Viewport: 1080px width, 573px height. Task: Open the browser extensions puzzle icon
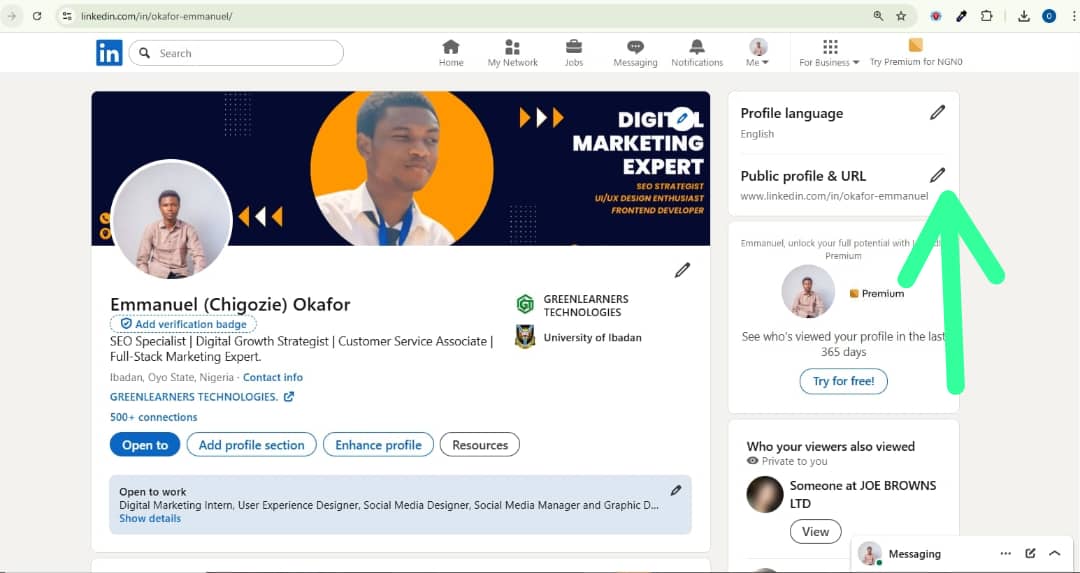pyautogui.click(x=986, y=16)
